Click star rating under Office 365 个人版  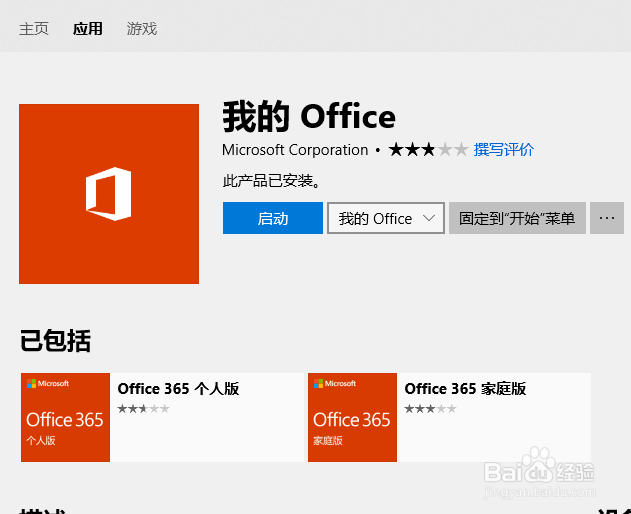[143, 409]
